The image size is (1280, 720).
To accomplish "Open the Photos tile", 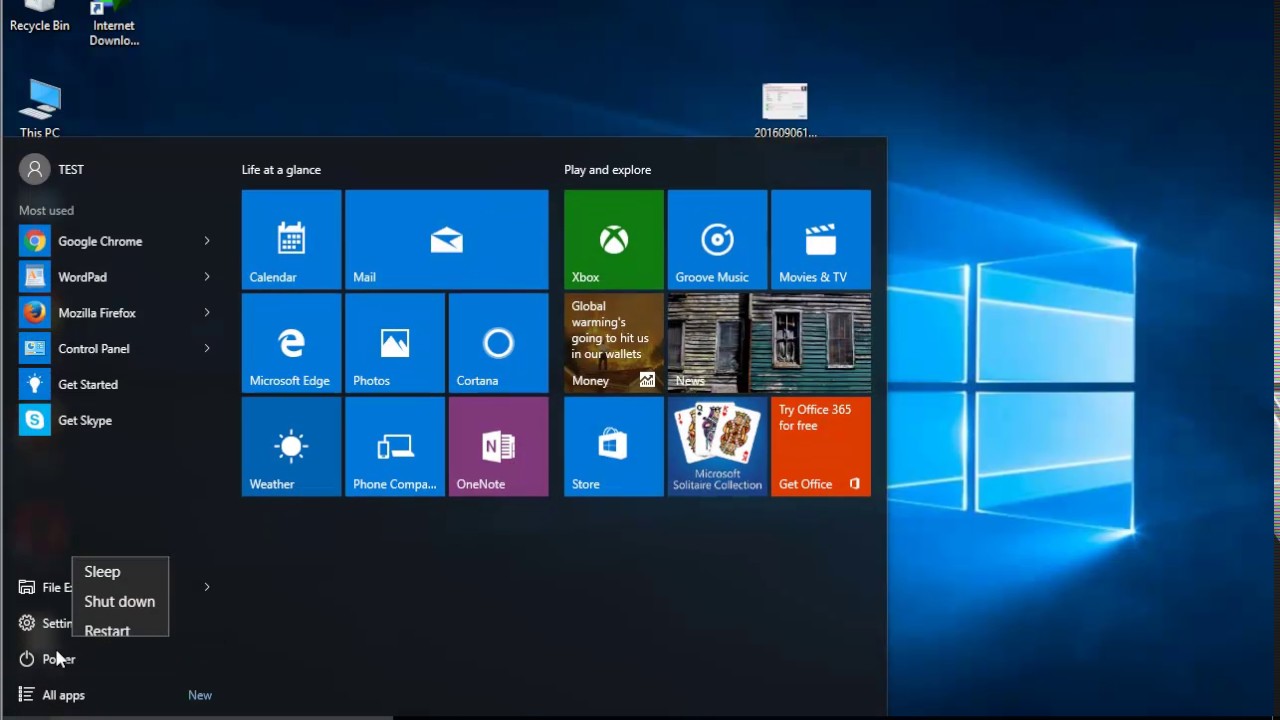I will coord(395,343).
